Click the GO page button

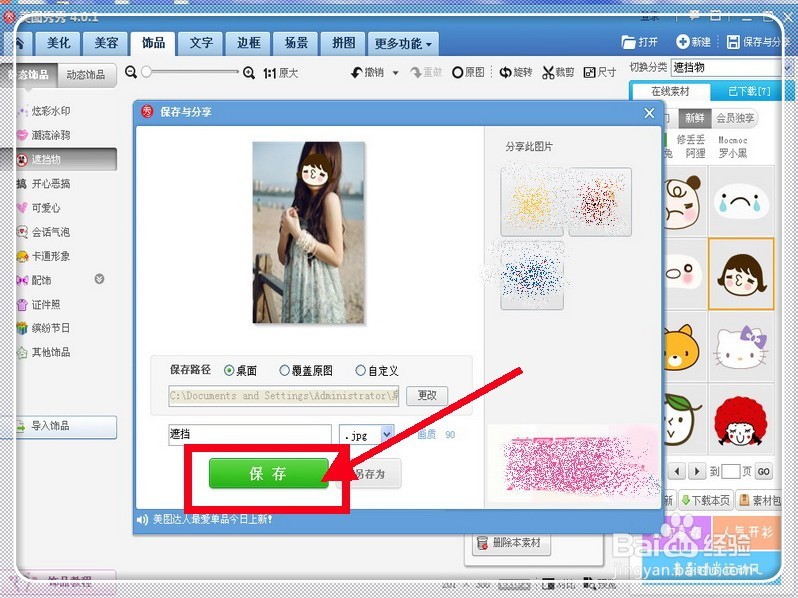(x=763, y=471)
